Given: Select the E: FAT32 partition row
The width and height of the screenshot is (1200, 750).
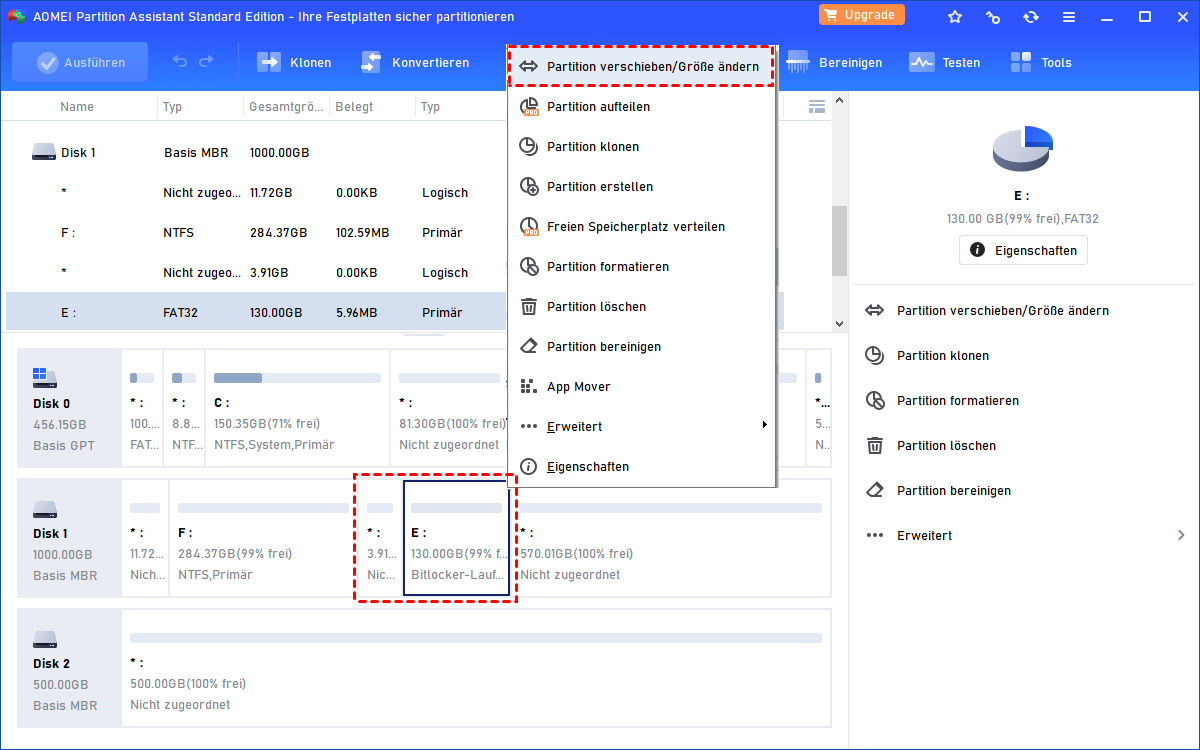Looking at the screenshot, I should point(255,313).
